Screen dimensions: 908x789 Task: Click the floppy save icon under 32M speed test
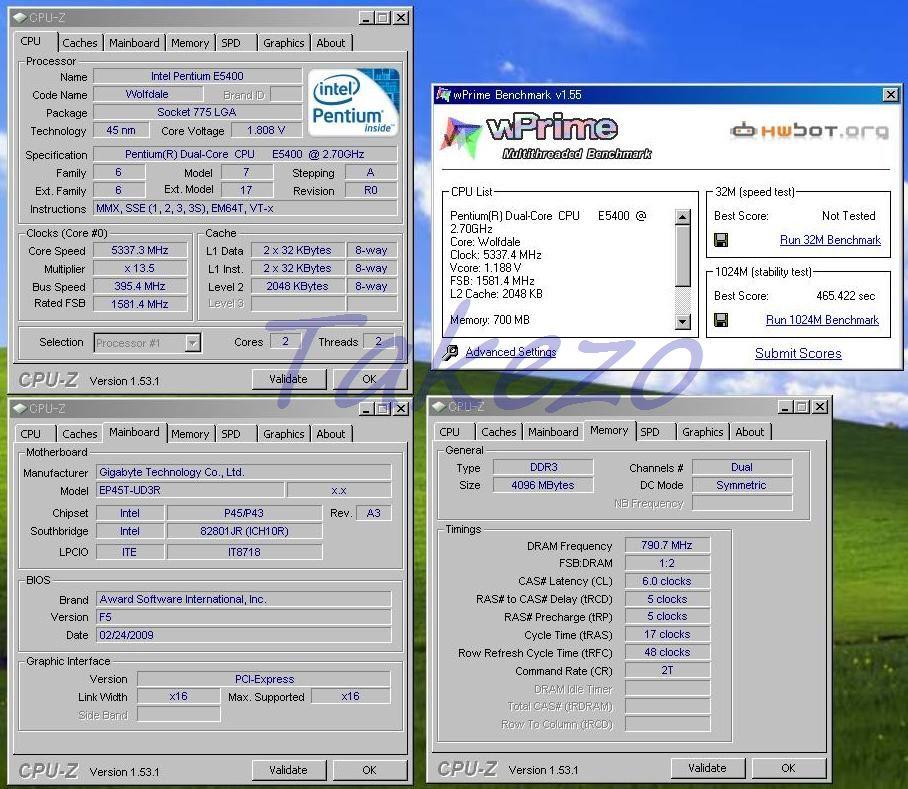click(x=721, y=240)
